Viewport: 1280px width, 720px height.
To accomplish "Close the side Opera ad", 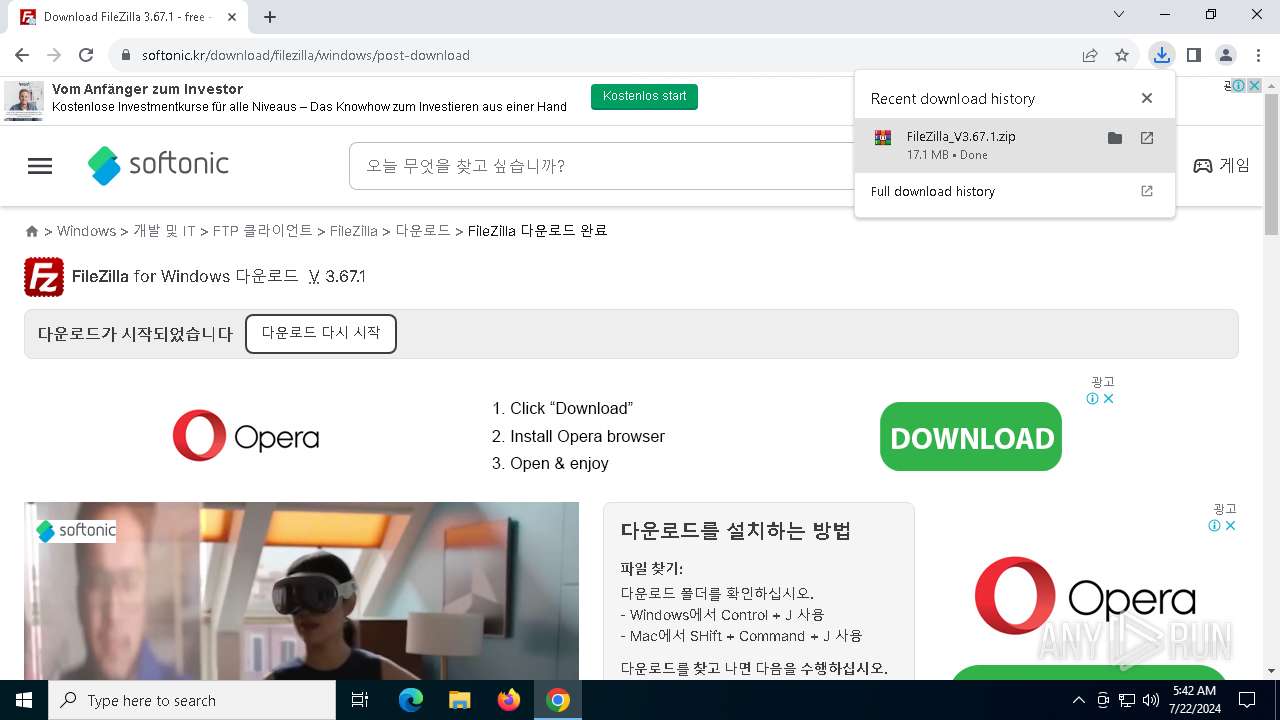I will pos(1231,526).
